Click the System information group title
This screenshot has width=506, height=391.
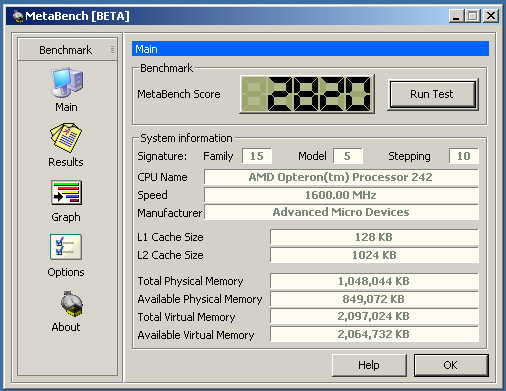tap(186, 138)
